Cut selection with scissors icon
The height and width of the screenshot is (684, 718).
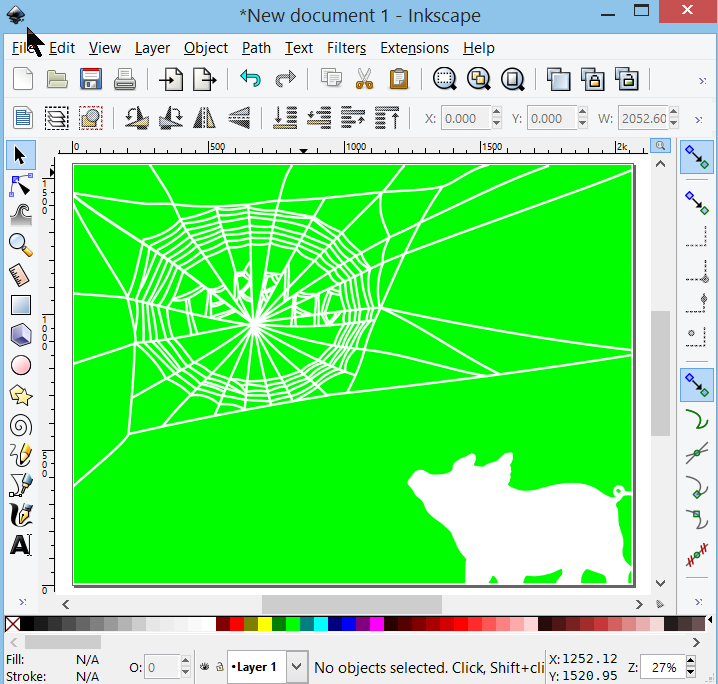pos(364,79)
